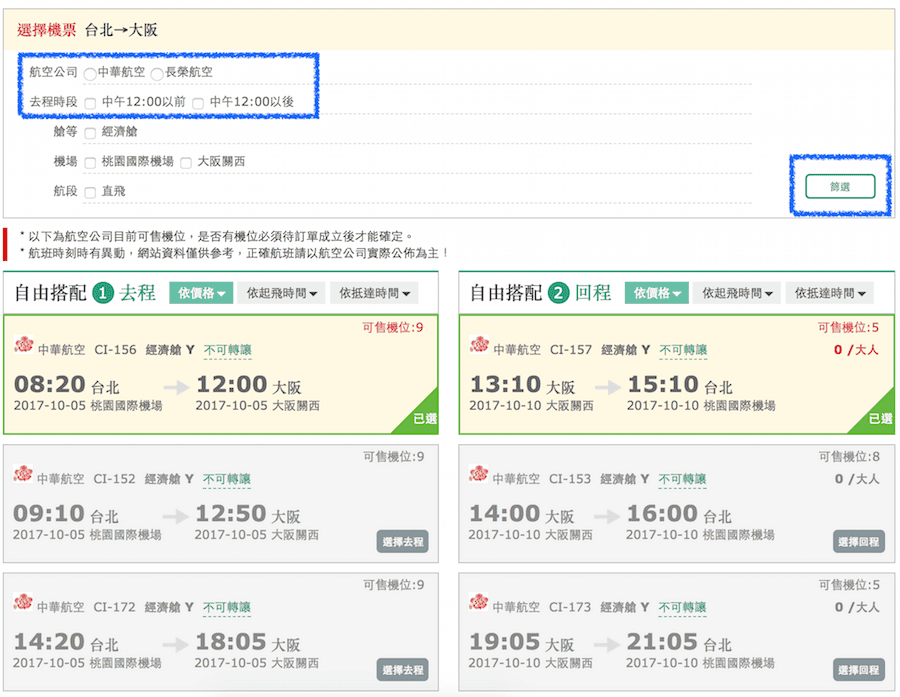Click the China Airlines logo on flight CI-152
This screenshot has height=697, width=900.
24,479
